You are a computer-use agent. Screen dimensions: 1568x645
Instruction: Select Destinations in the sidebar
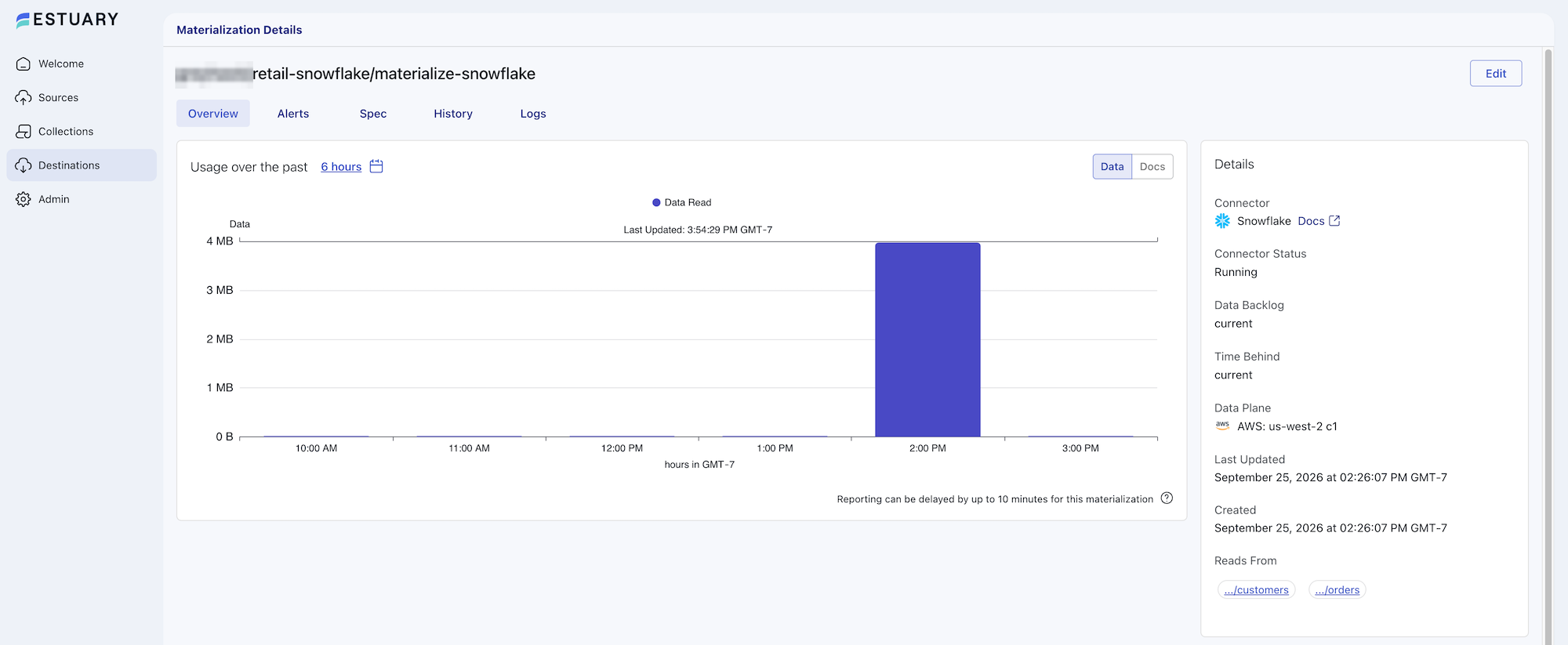(82, 165)
